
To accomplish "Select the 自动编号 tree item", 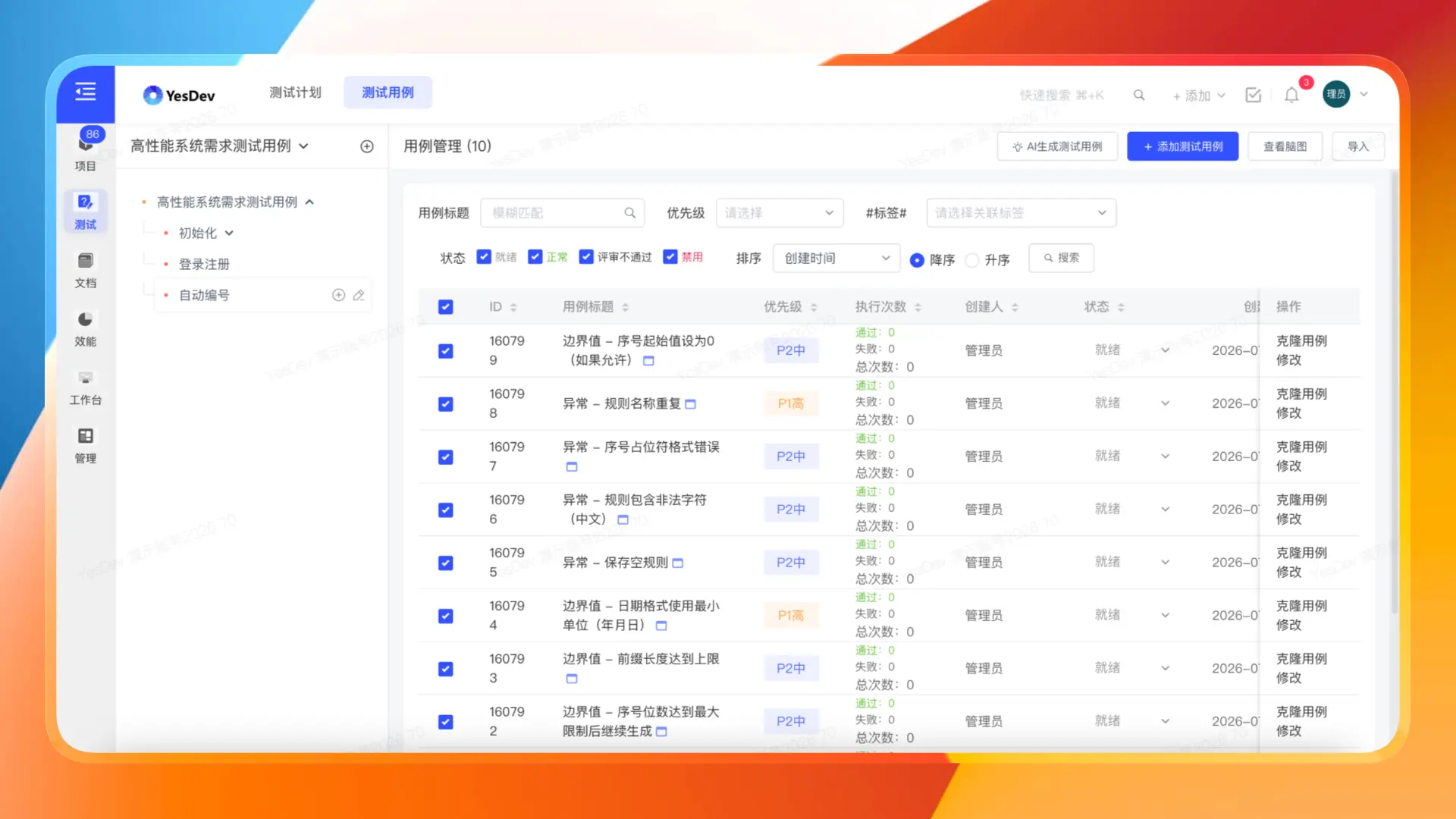I will [x=204, y=295].
